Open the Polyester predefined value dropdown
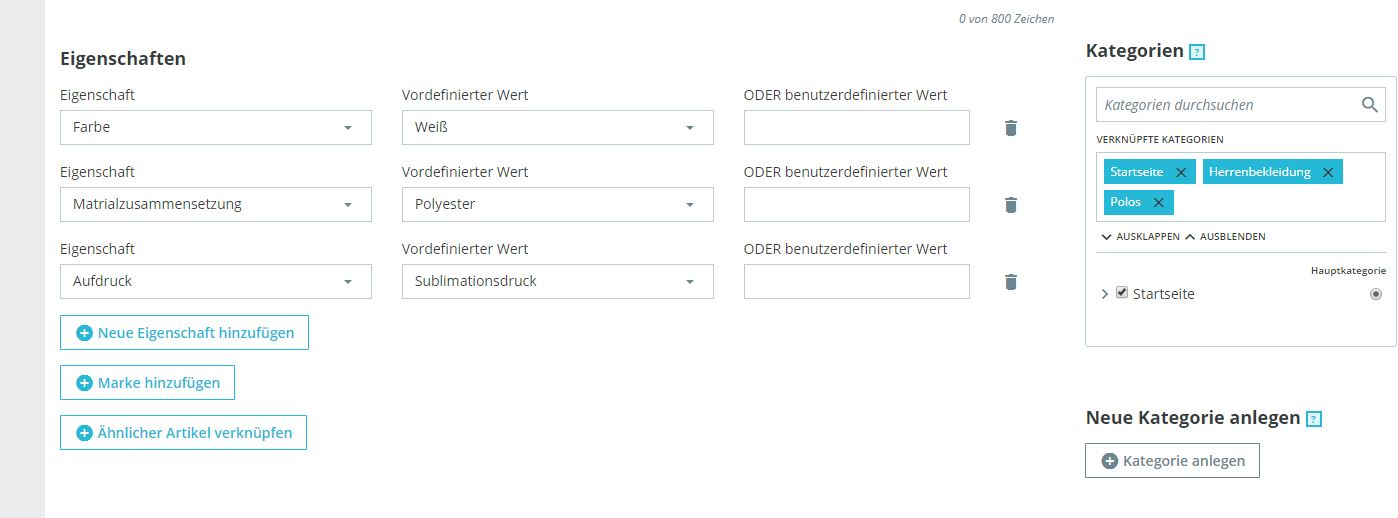This screenshot has height=518, width=1398. 557,205
